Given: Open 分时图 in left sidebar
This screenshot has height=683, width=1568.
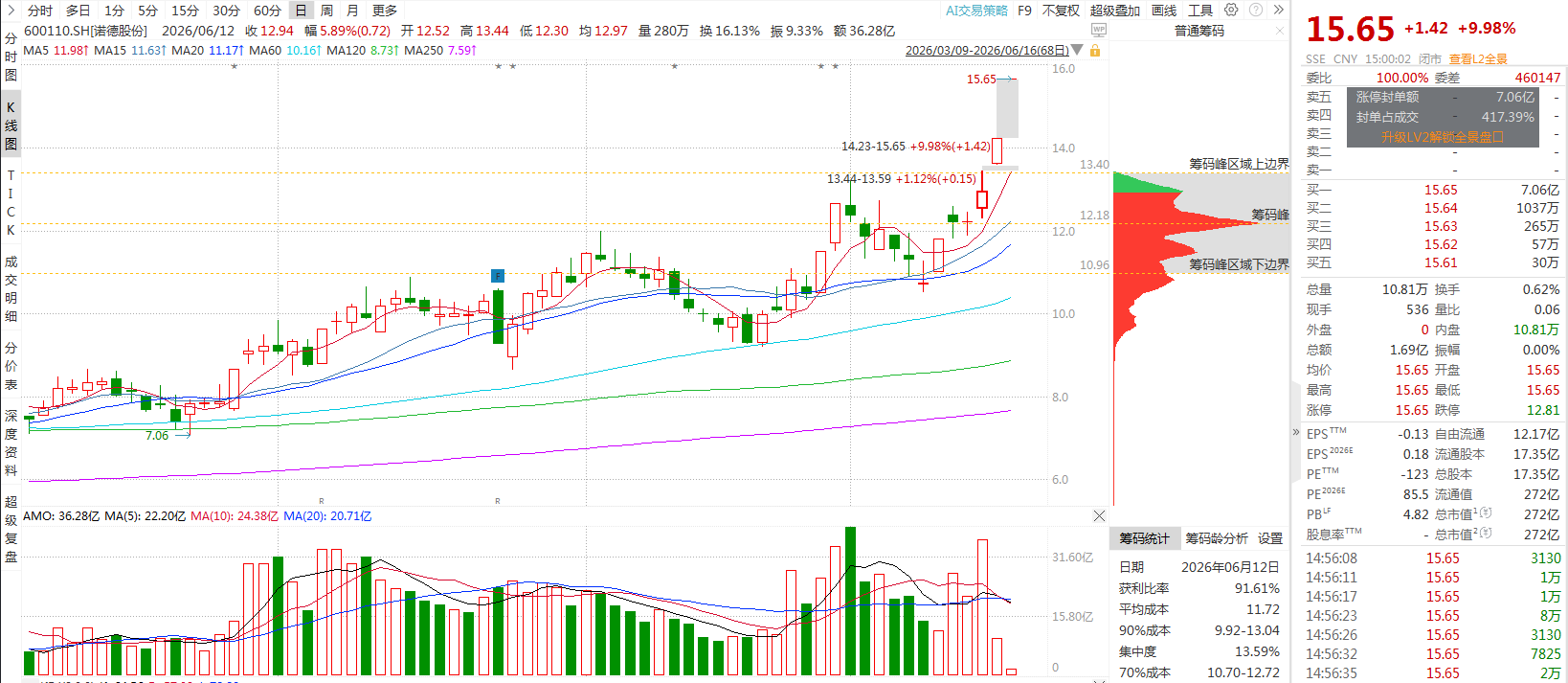Looking at the screenshot, I should click(x=11, y=57).
